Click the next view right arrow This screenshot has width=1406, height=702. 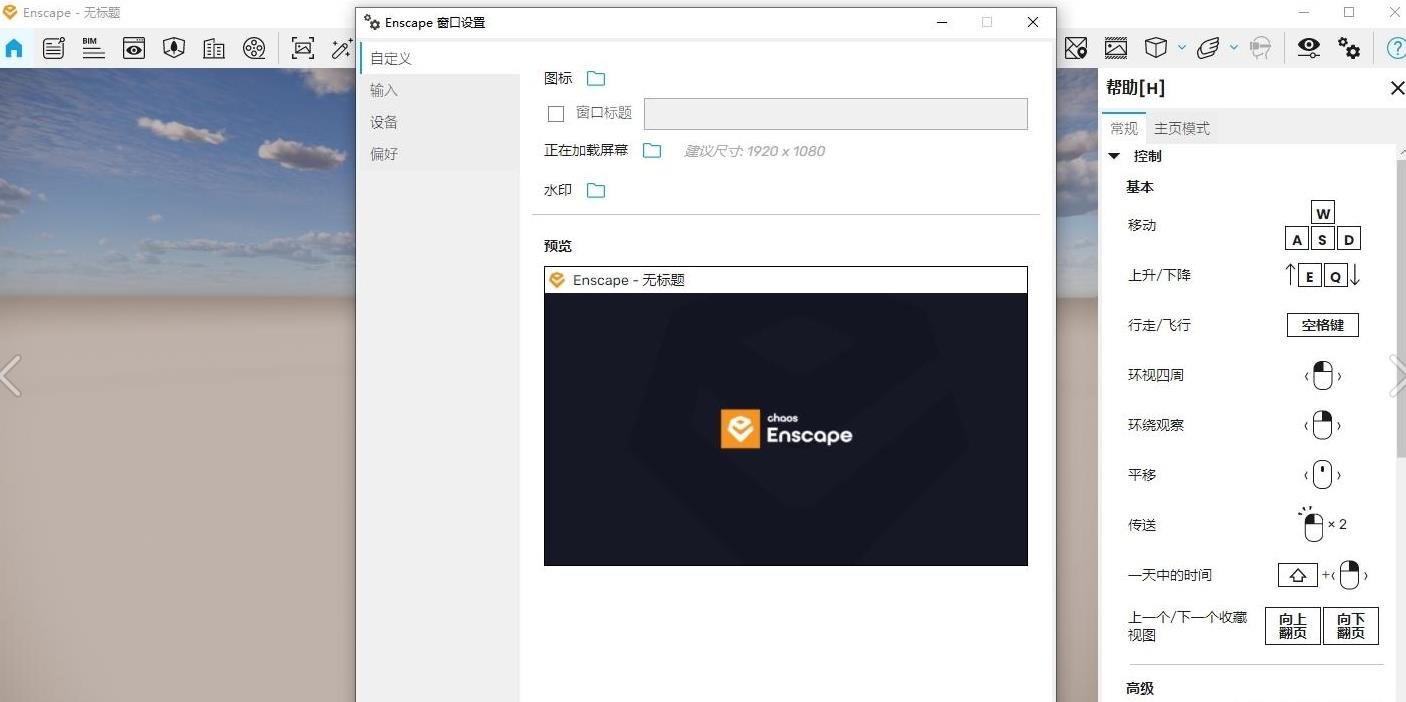1397,376
